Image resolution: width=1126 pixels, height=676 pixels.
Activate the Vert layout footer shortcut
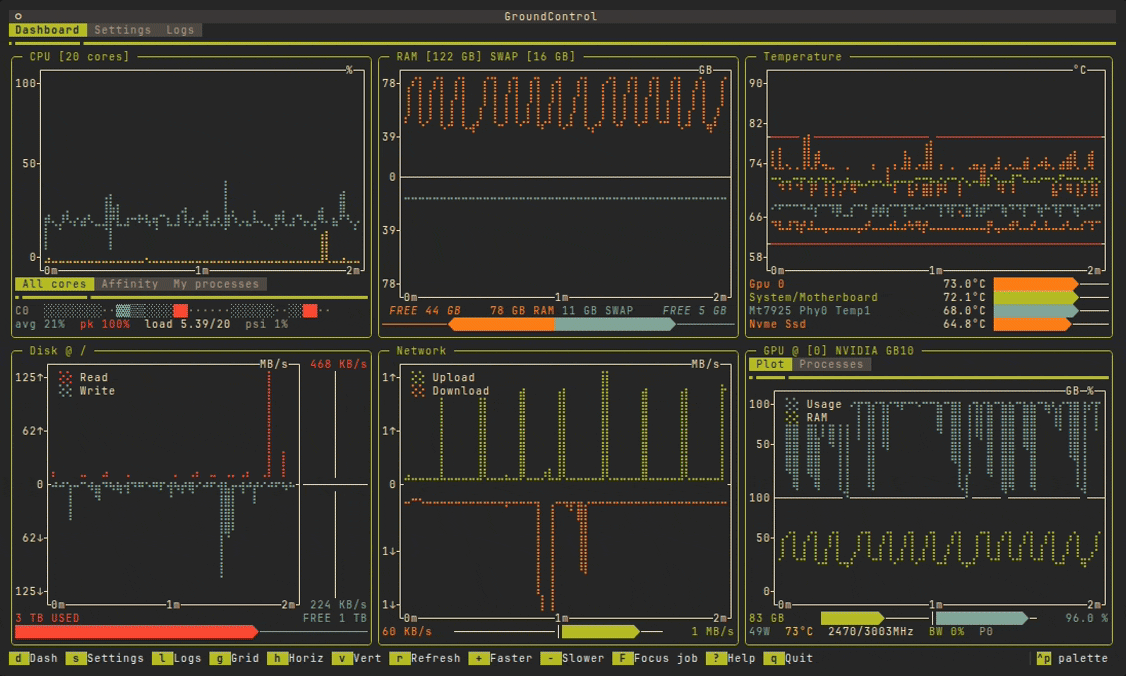tap(356, 658)
